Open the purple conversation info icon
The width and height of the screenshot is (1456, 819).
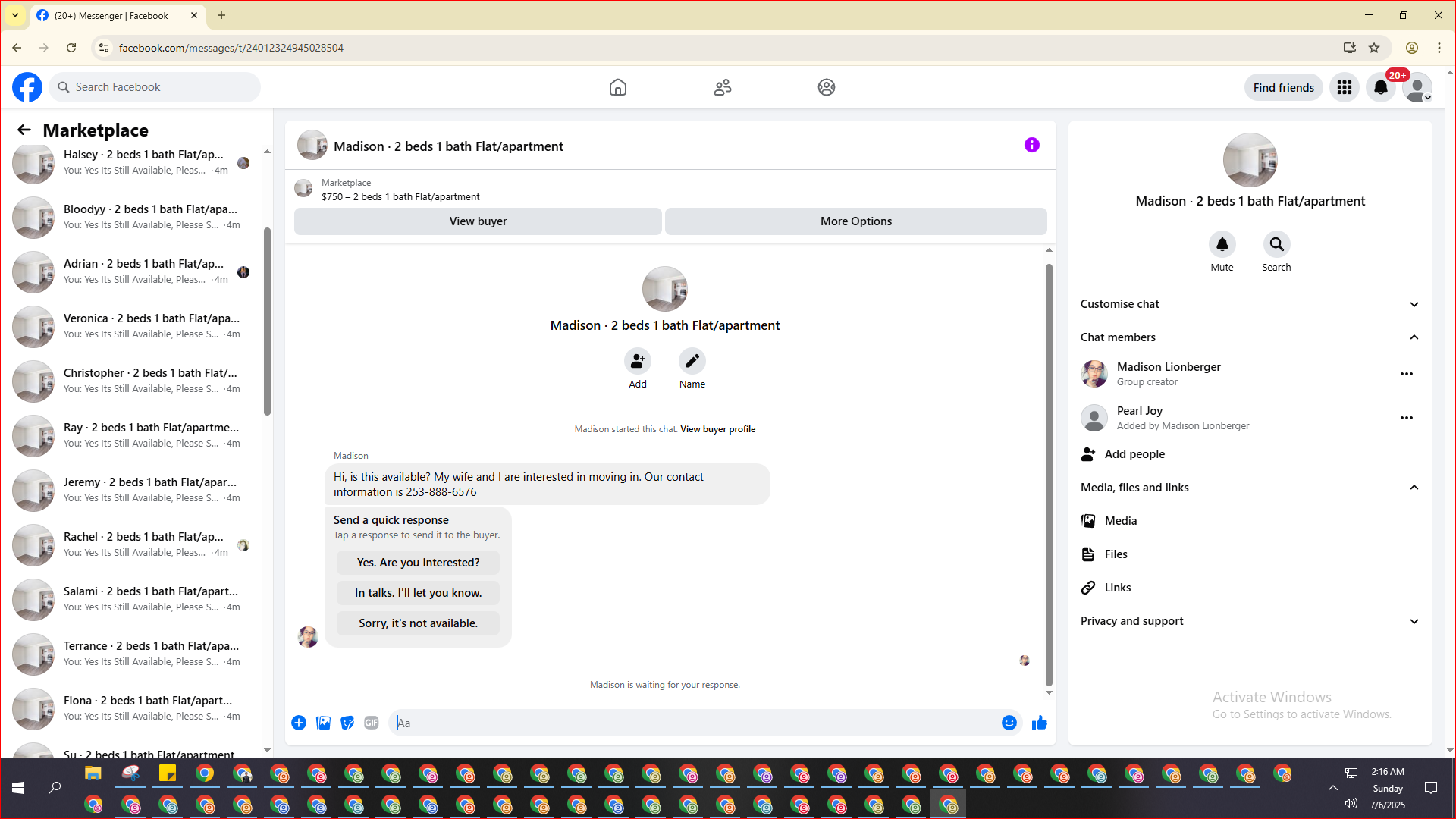1031,145
